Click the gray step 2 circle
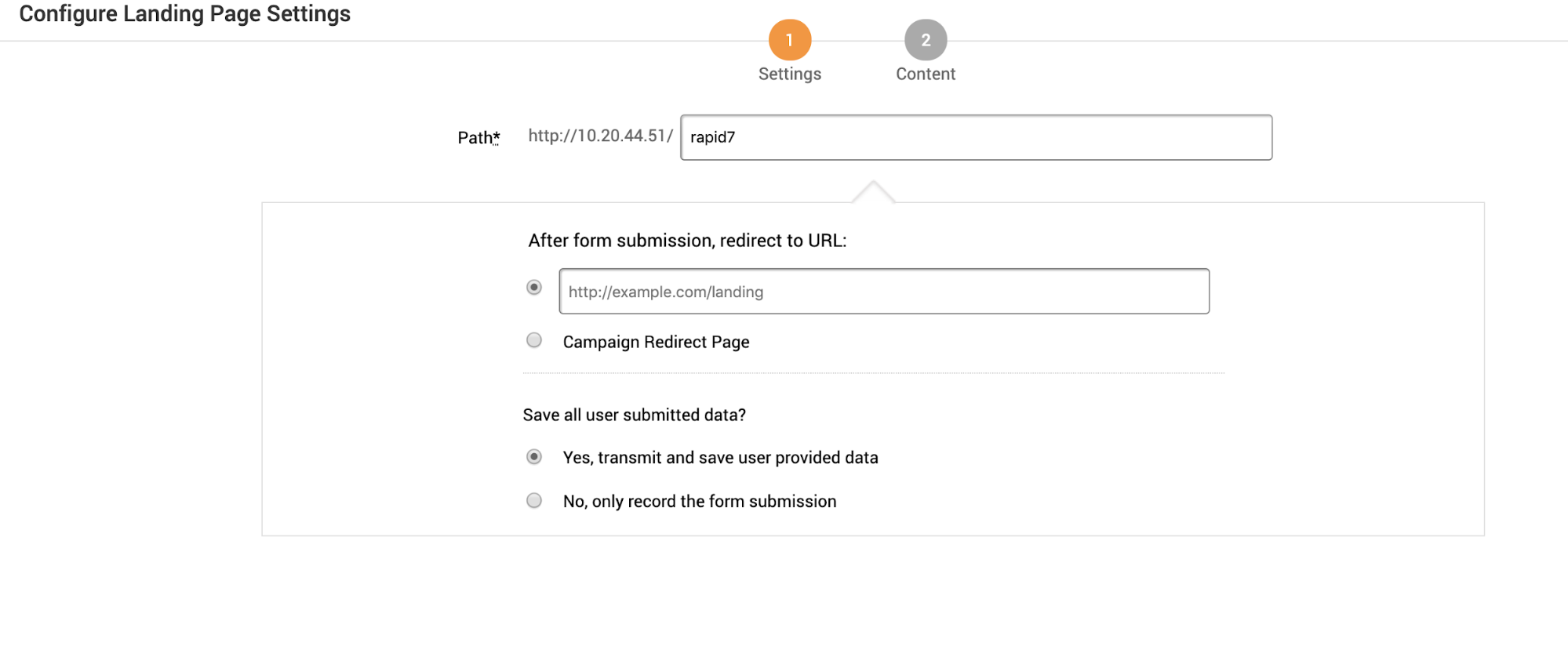This screenshot has height=657, width=1568. coord(926,40)
